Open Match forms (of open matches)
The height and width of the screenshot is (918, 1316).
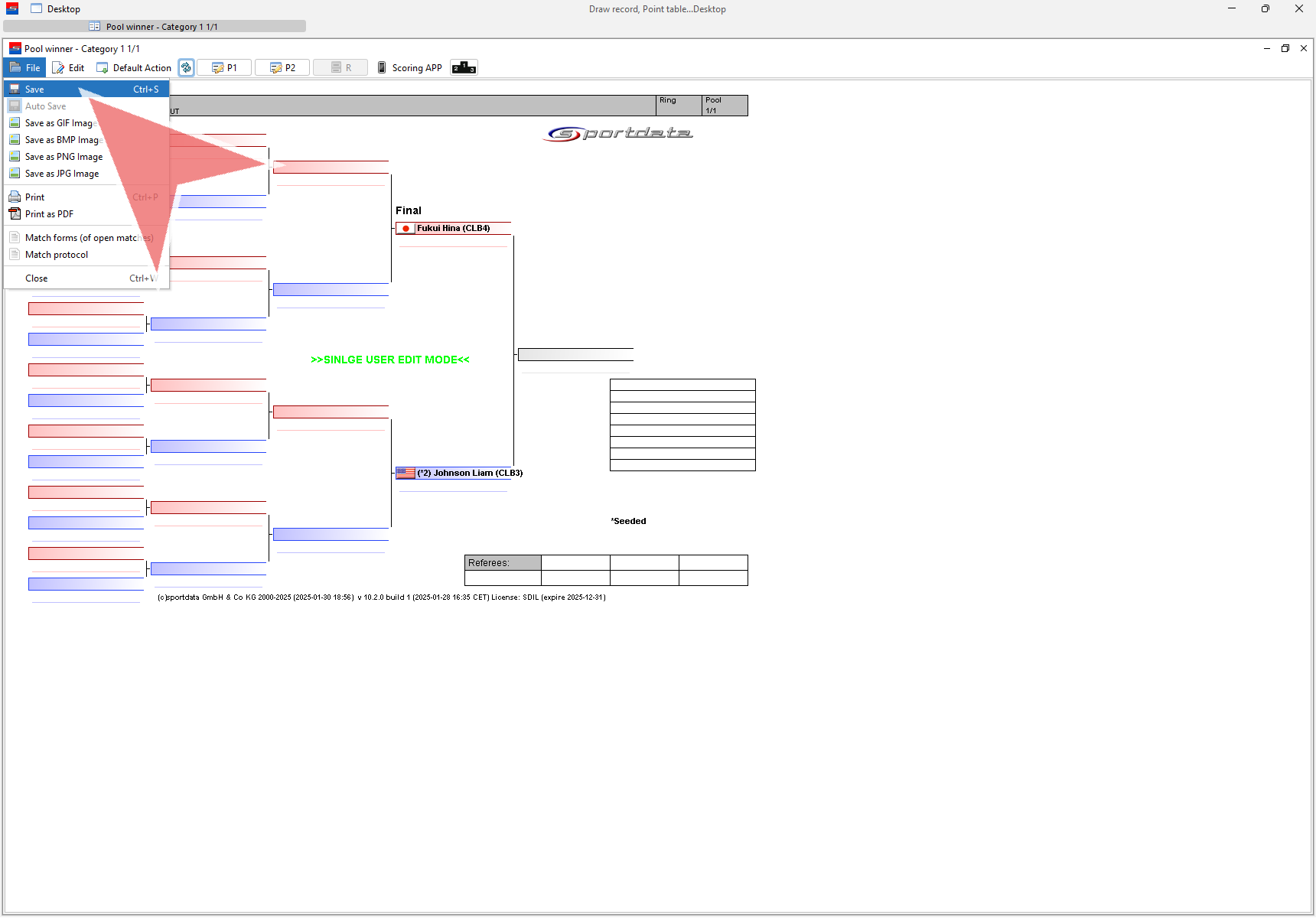tap(86, 238)
